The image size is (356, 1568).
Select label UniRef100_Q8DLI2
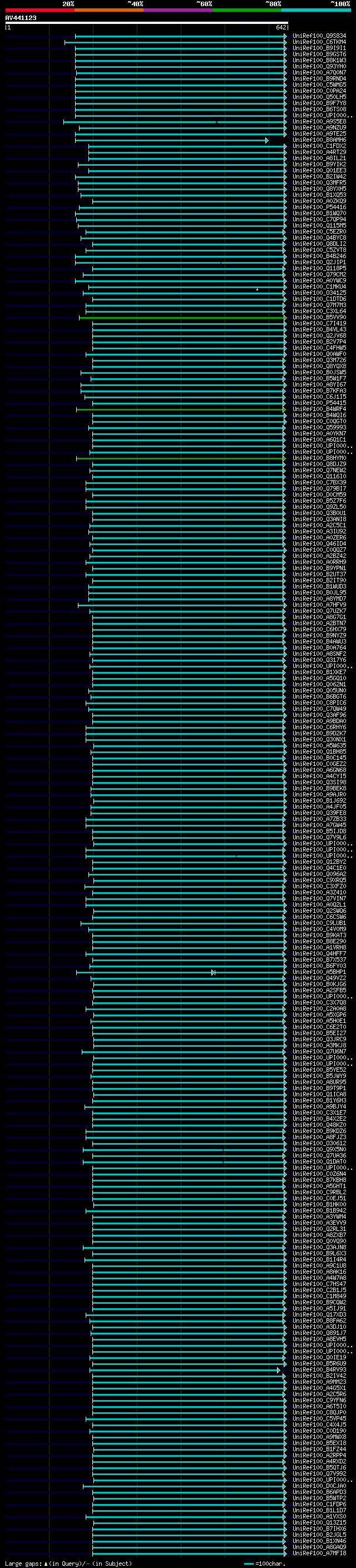coord(319,244)
